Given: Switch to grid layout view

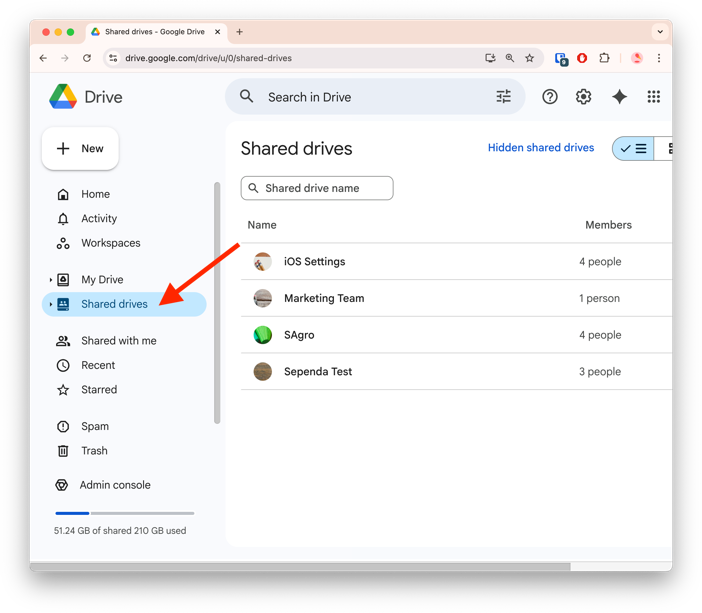Looking at the screenshot, I should pyautogui.click(x=667, y=149).
